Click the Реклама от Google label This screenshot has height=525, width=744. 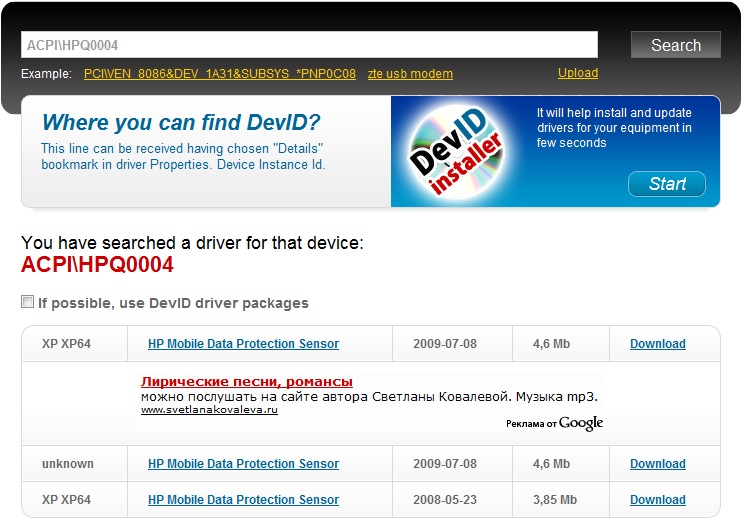click(554, 423)
